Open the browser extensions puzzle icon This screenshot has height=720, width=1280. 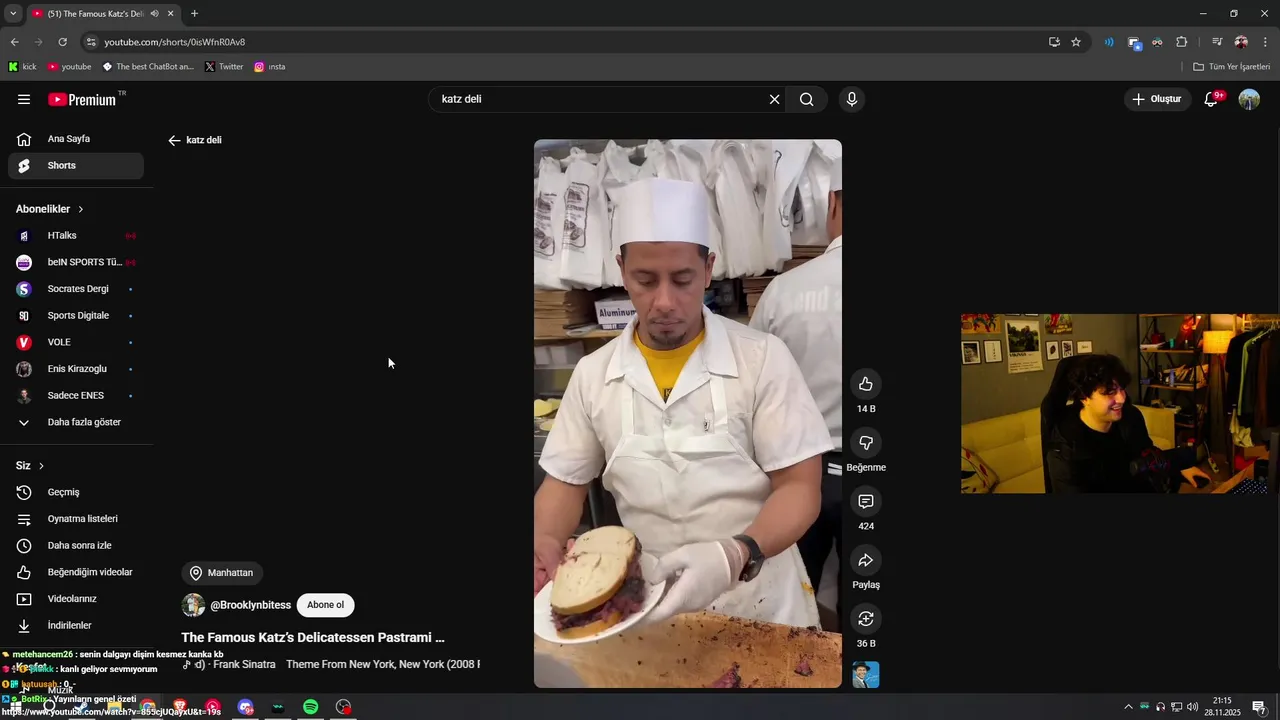(1182, 42)
